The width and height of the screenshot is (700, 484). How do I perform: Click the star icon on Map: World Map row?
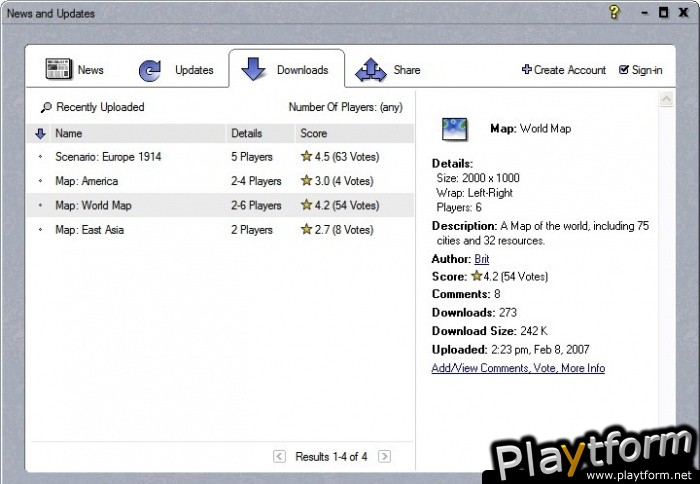click(306, 204)
